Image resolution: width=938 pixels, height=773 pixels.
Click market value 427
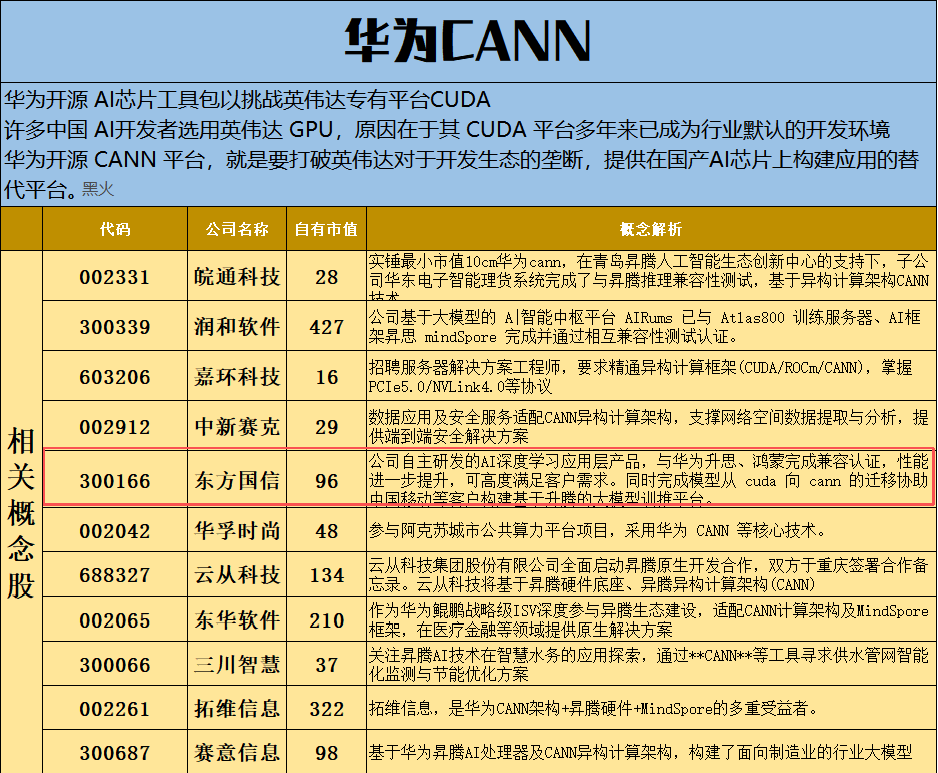pos(327,327)
